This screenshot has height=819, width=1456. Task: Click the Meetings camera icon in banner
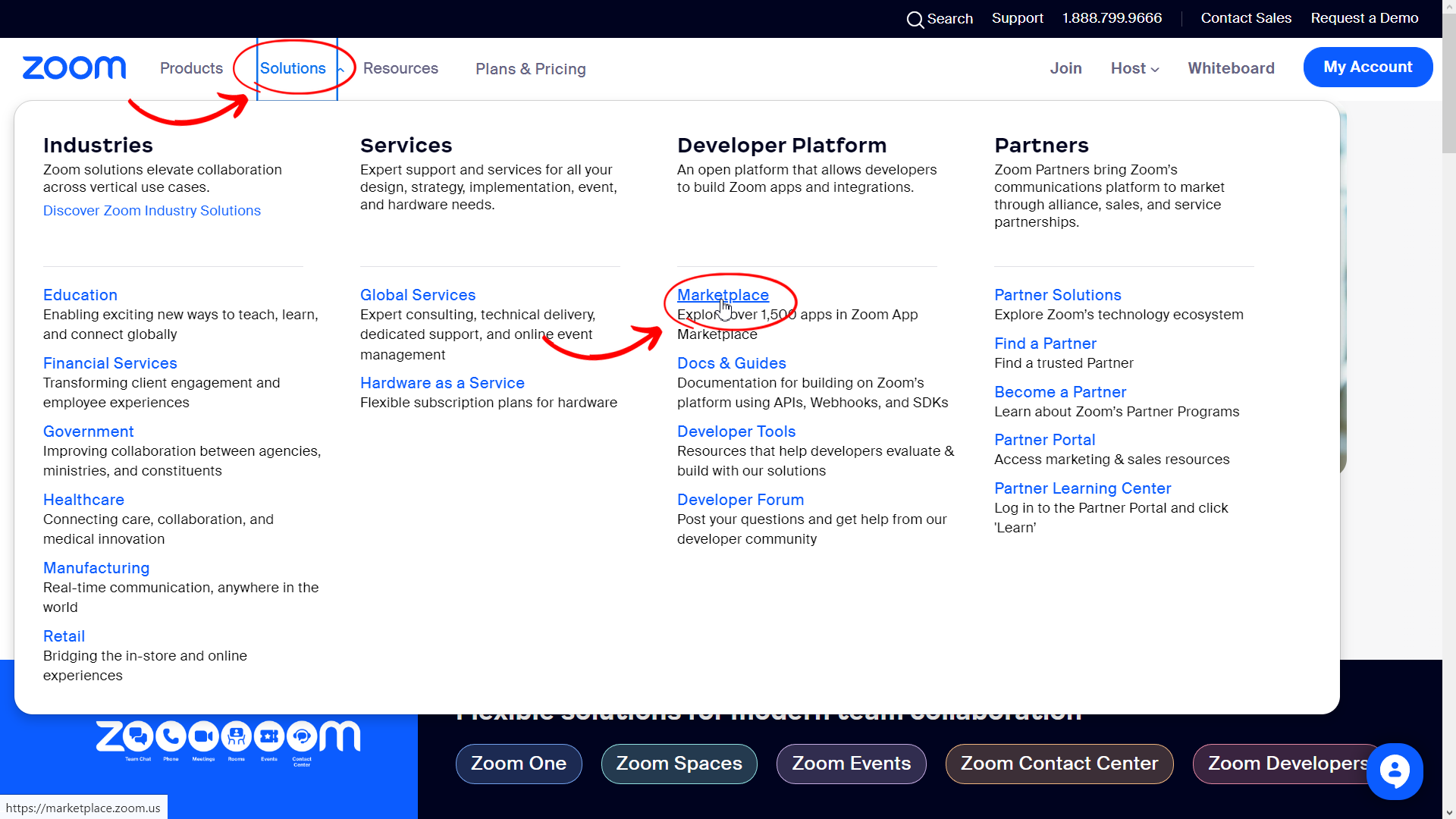[x=203, y=736]
